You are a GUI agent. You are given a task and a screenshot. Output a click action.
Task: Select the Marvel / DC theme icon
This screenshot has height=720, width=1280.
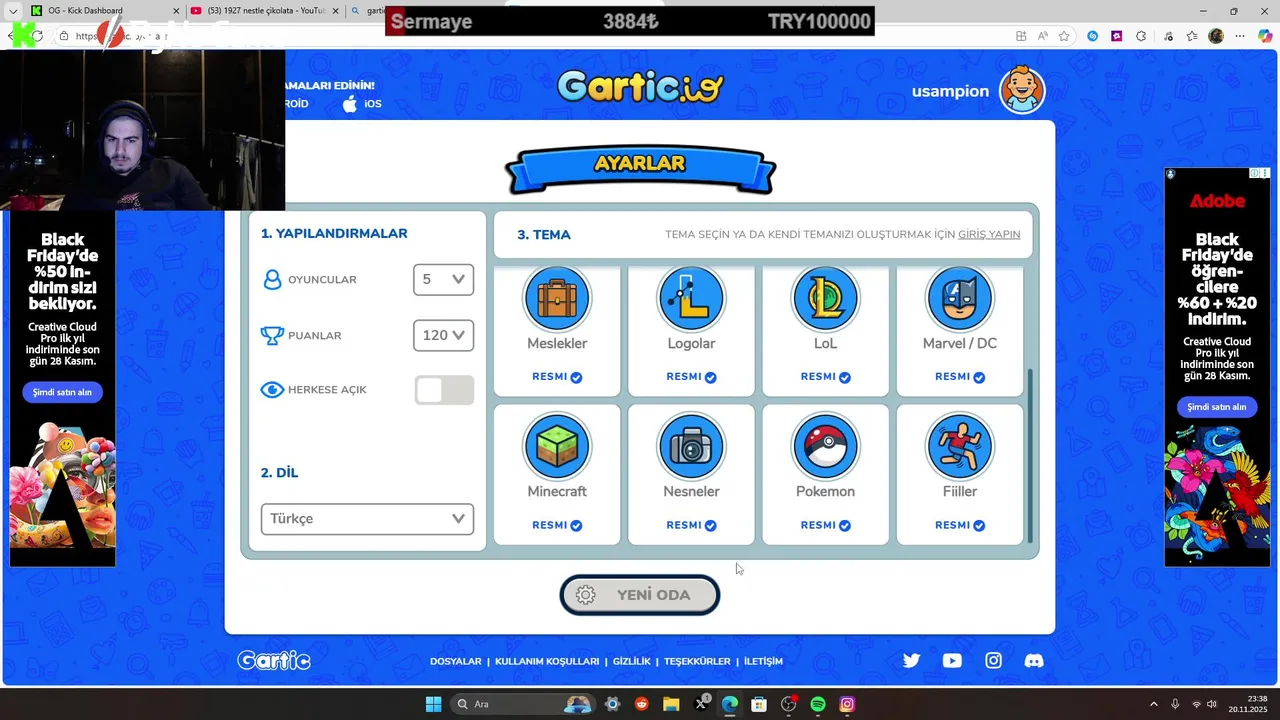coord(960,298)
